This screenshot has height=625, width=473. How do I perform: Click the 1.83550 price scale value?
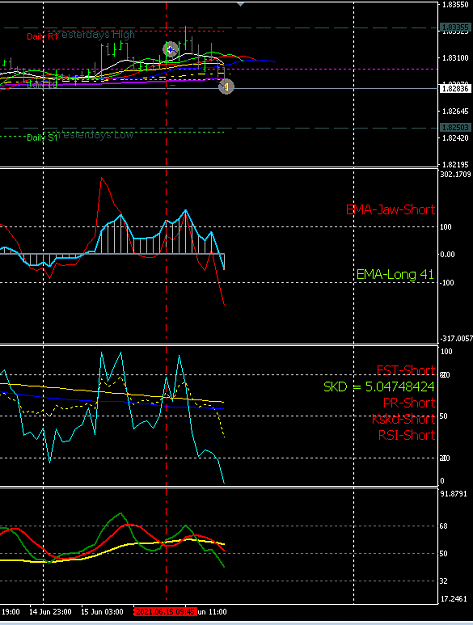pyautogui.click(x=455, y=5)
